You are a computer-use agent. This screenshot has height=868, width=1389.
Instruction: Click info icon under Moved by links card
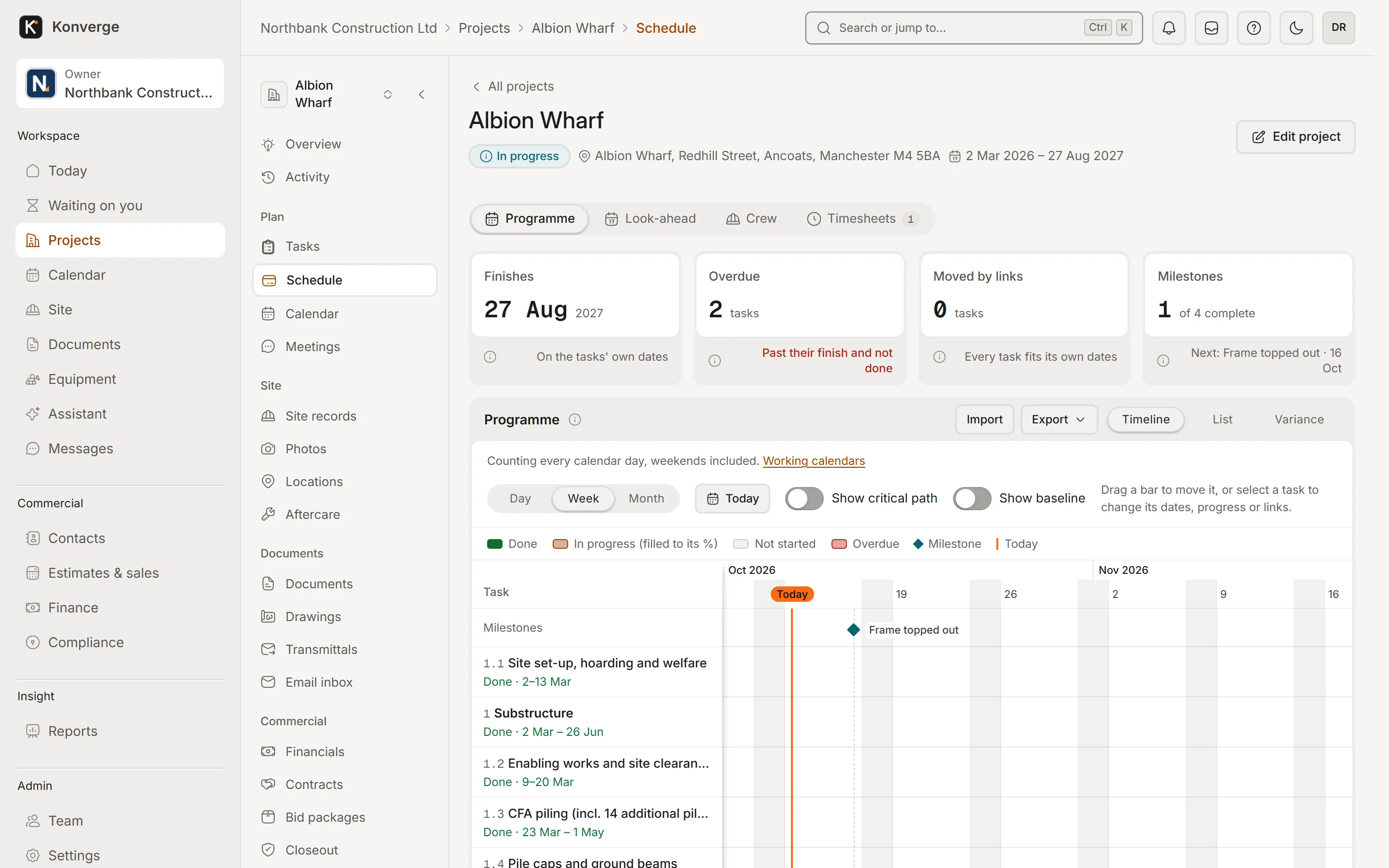[x=939, y=356]
